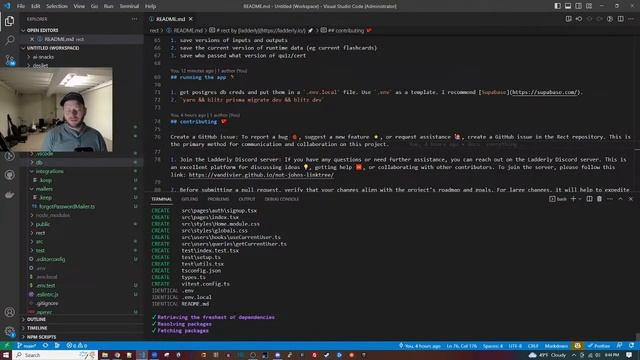Expand the ai-snacks folder
Viewport: 640px width, 360px height.
pos(43,57)
